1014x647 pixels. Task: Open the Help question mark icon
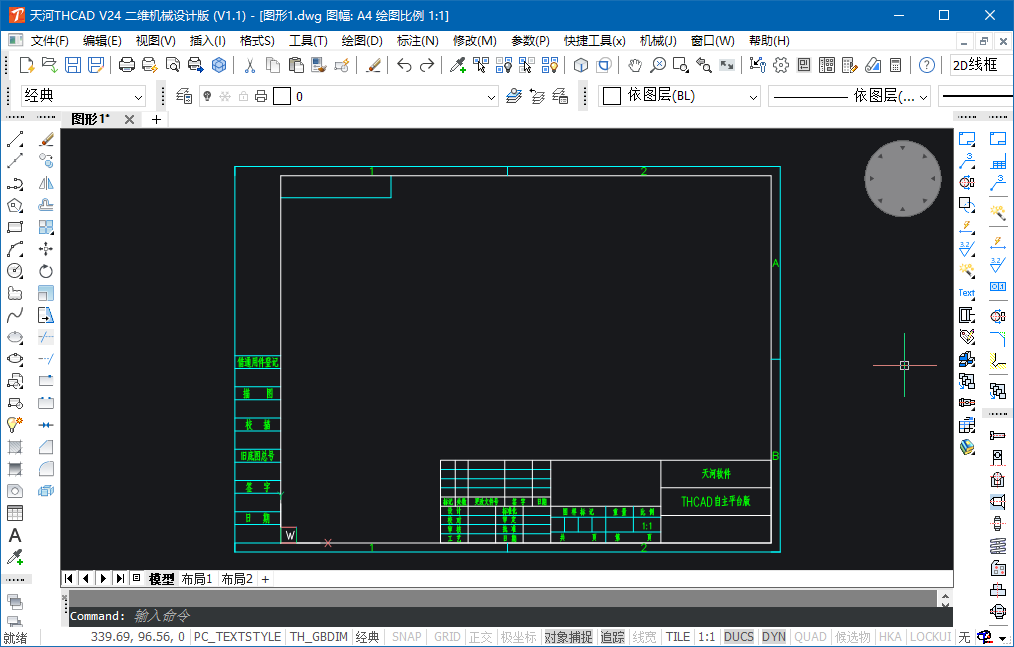(x=927, y=65)
